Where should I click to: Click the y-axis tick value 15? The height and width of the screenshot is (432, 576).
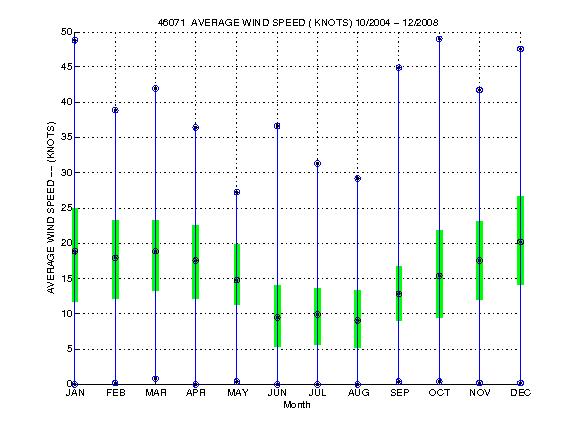[66, 278]
